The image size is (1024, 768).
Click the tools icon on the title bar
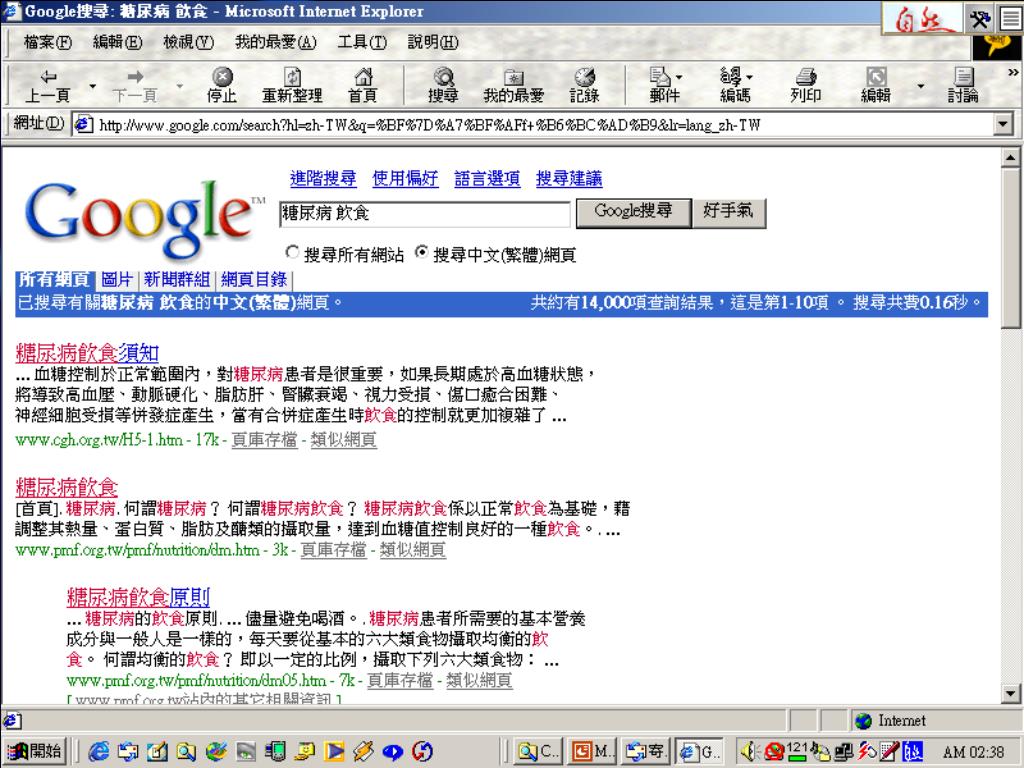coord(980,18)
